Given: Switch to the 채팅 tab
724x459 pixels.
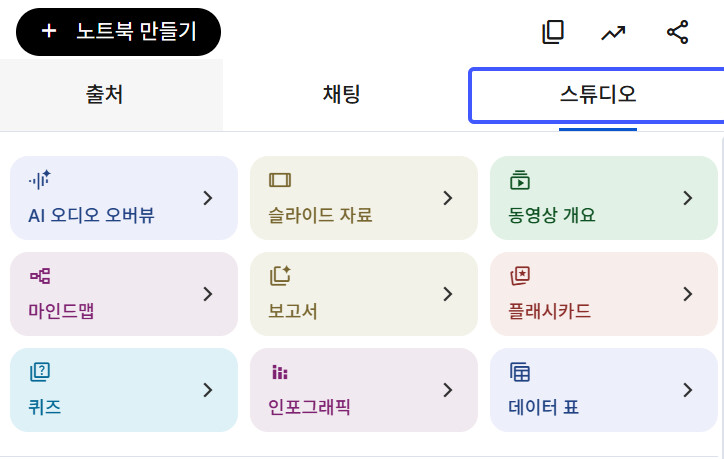Looking at the screenshot, I should (x=342, y=95).
